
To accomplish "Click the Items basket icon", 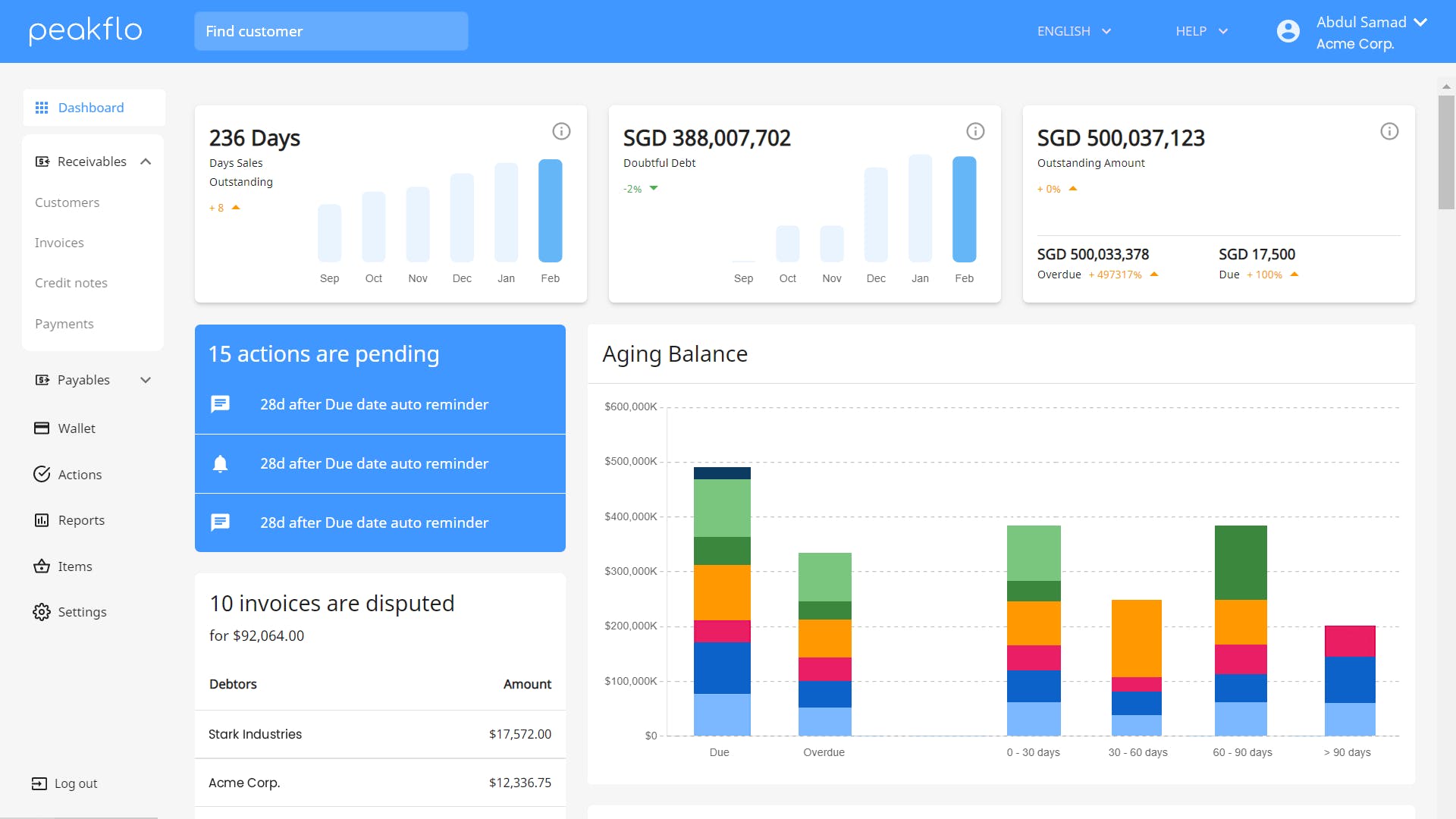I will click(42, 566).
